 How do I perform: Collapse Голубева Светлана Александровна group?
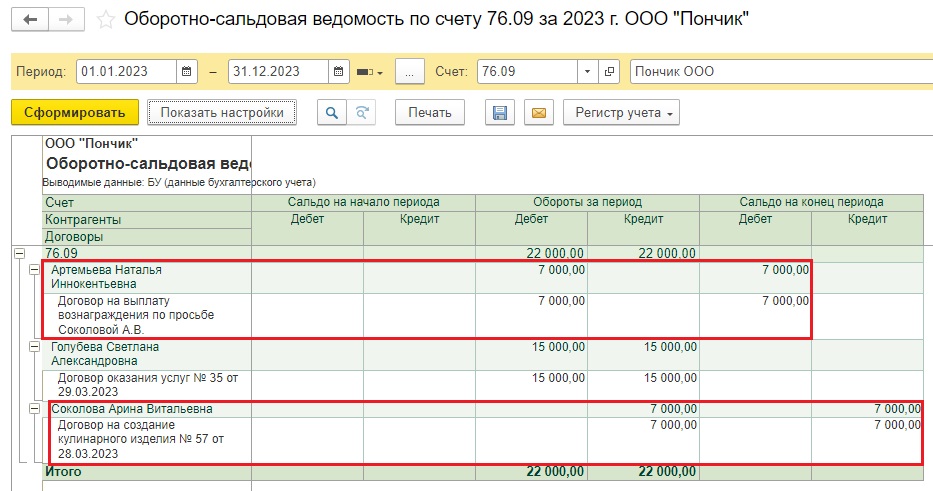tap(35, 346)
